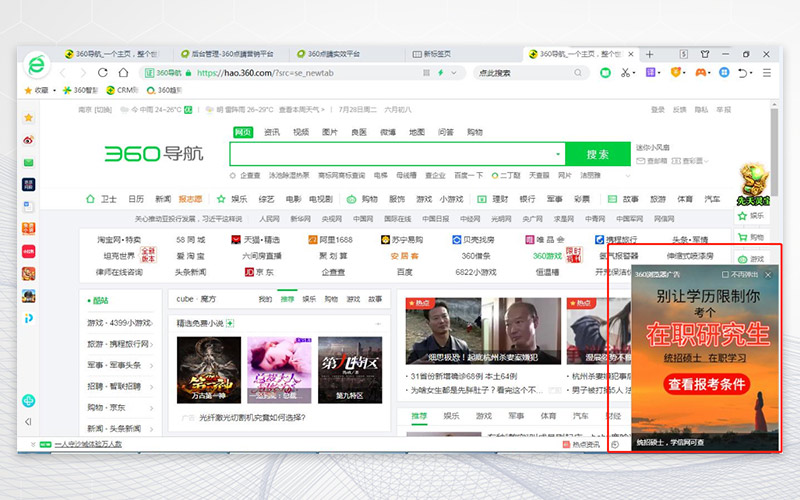Open the Weibo eye icon in the sidebar
This screenshot has height=500, width=800.
tap(29, 140)
